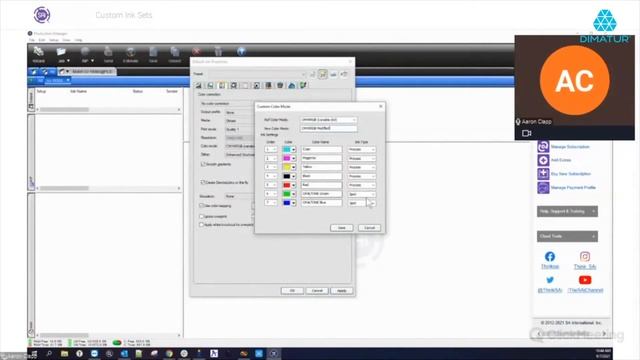
Task: Expand the Help, Support & Training section
Action: point(567,211)
